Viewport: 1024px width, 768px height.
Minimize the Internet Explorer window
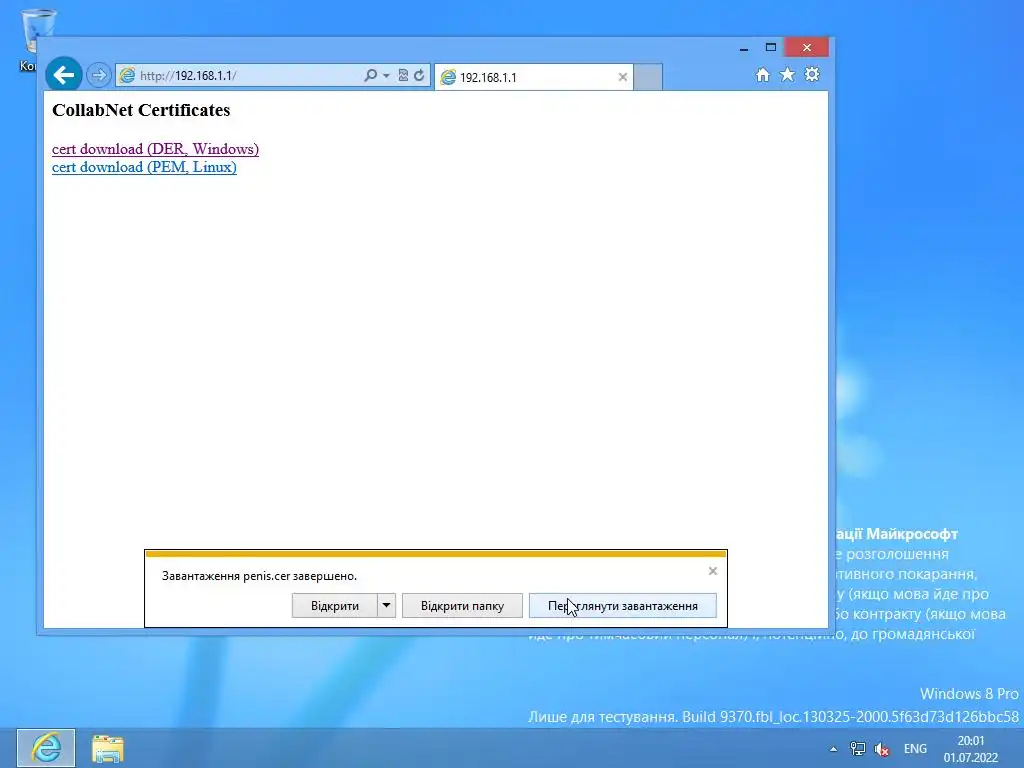click(744, 48)
